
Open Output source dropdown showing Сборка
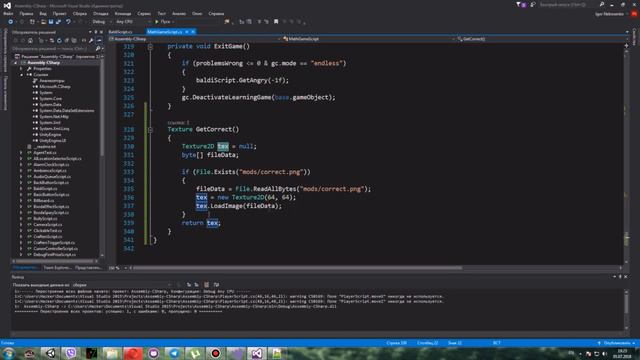[122, 285]
